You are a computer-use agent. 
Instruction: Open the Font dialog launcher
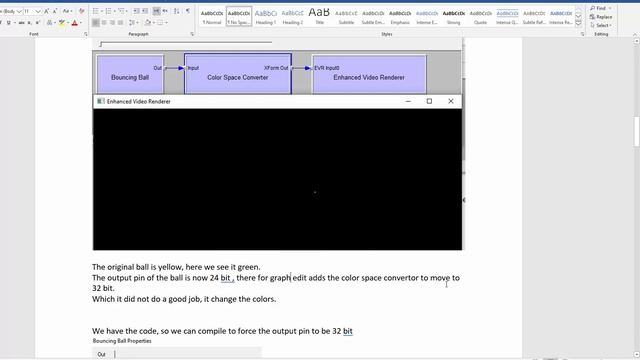[86, 34]
